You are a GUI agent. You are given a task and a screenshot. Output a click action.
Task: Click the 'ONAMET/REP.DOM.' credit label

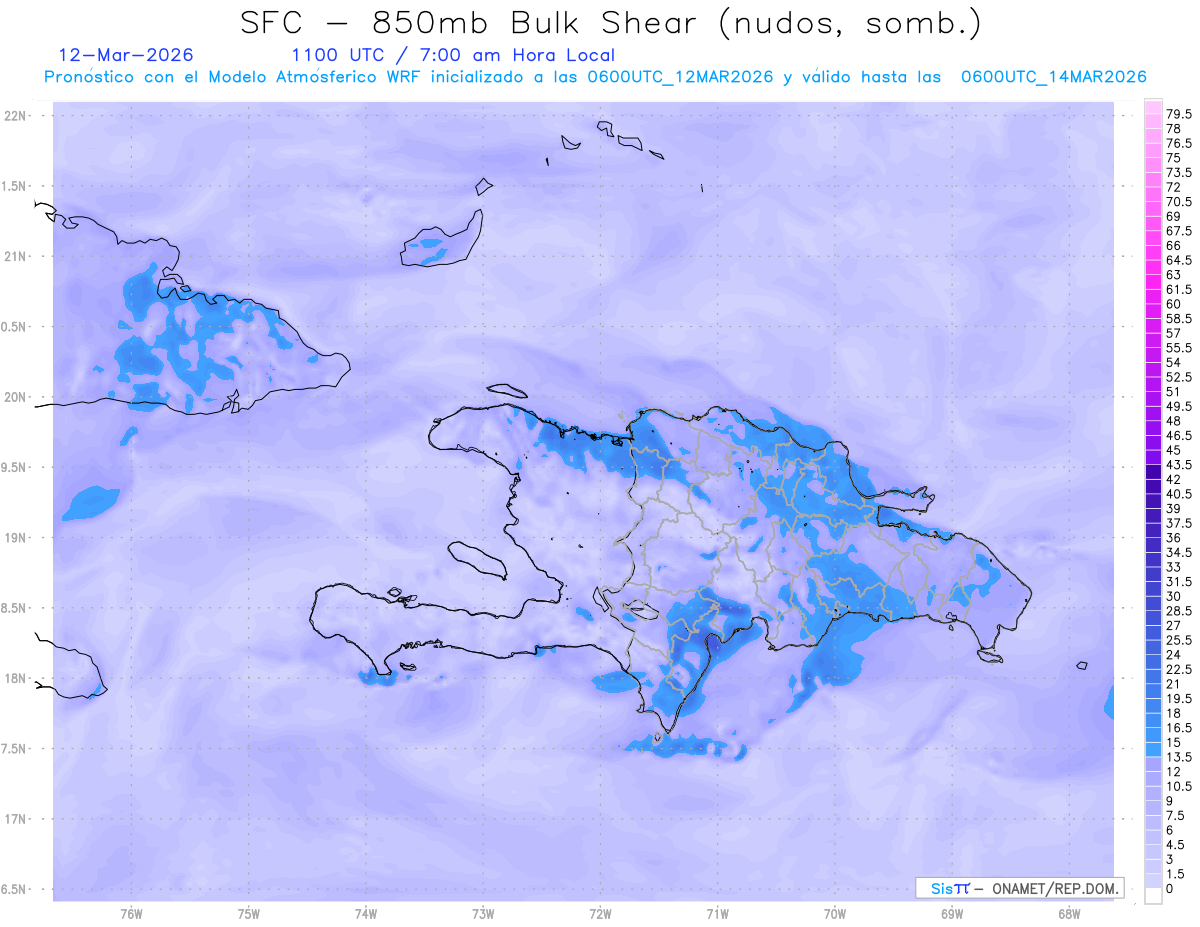(1057, 888)
